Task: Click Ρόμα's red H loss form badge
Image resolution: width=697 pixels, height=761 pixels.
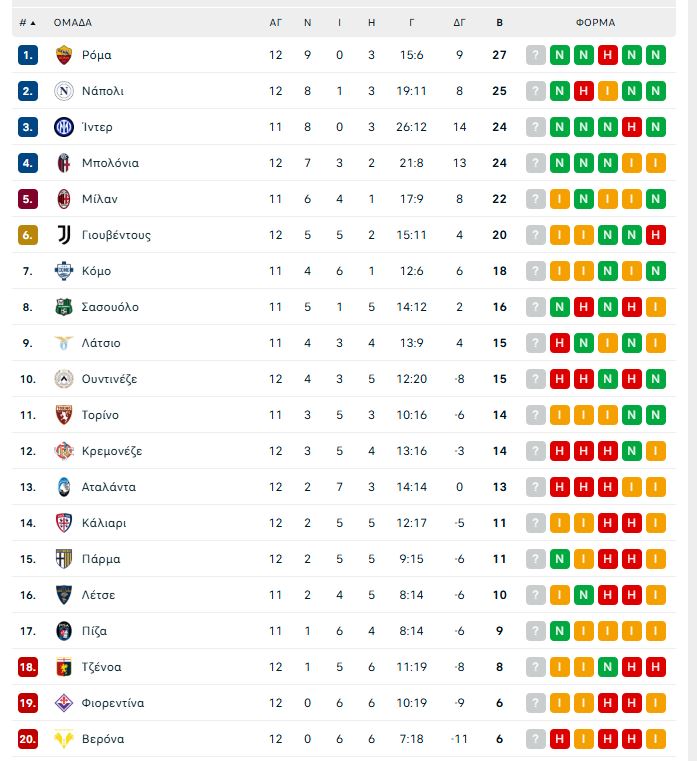Action: point(607,55)
